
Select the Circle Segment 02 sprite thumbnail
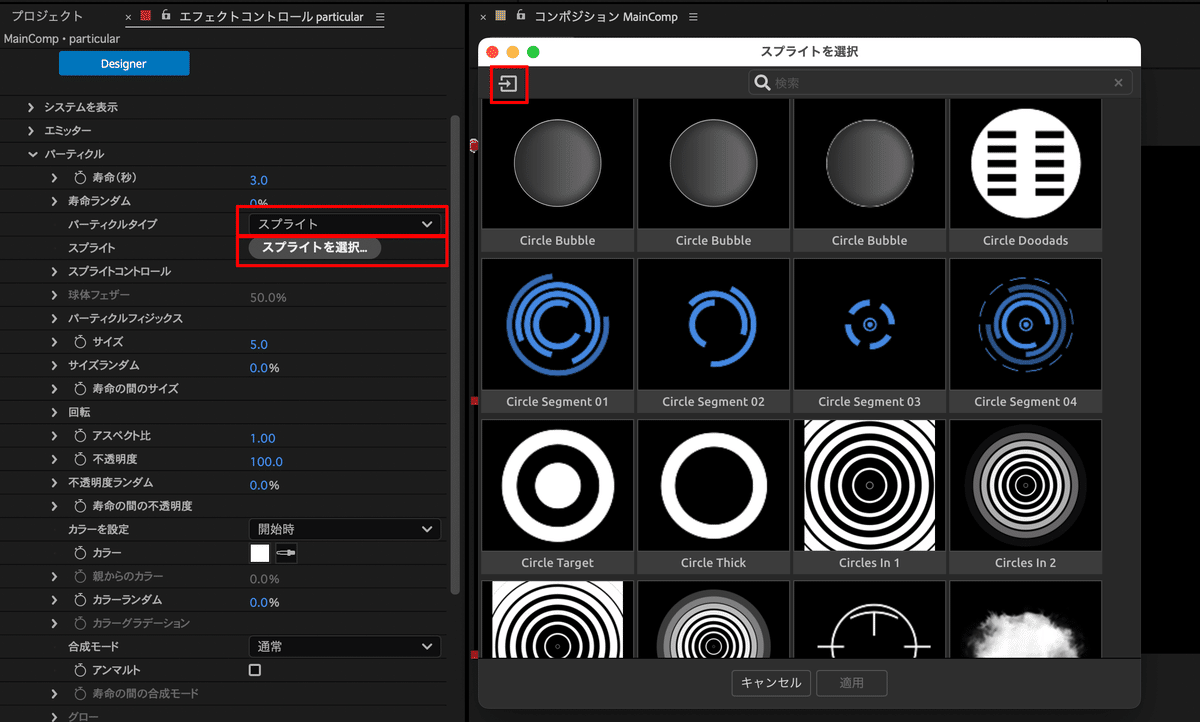coord(713,323)
